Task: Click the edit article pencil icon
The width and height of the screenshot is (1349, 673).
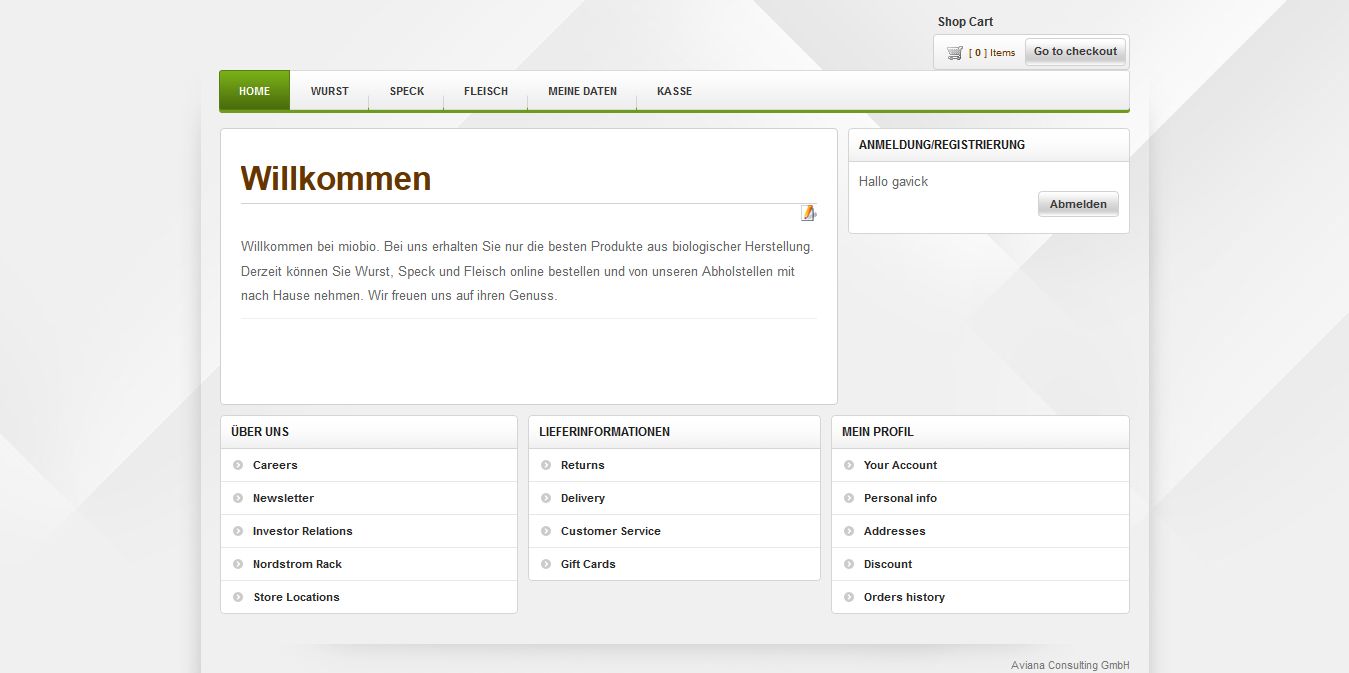Action: click(x=808, y=213)
